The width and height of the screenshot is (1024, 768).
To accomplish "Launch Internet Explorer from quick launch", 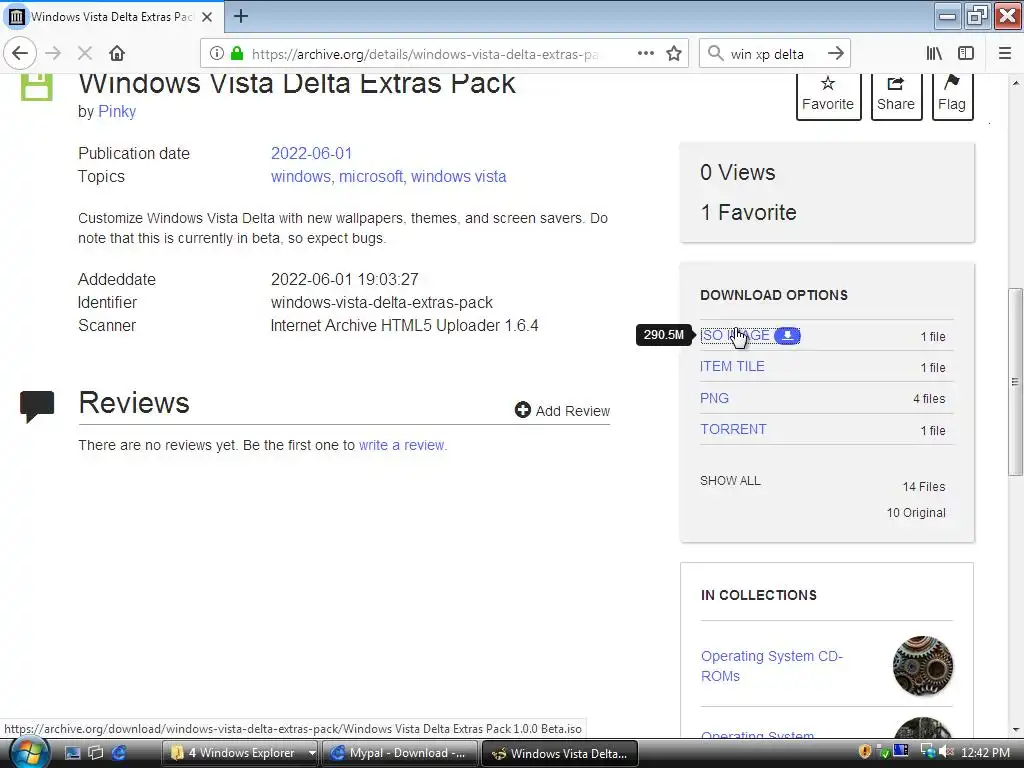I will pyautogui.click(x=119, y=753).
